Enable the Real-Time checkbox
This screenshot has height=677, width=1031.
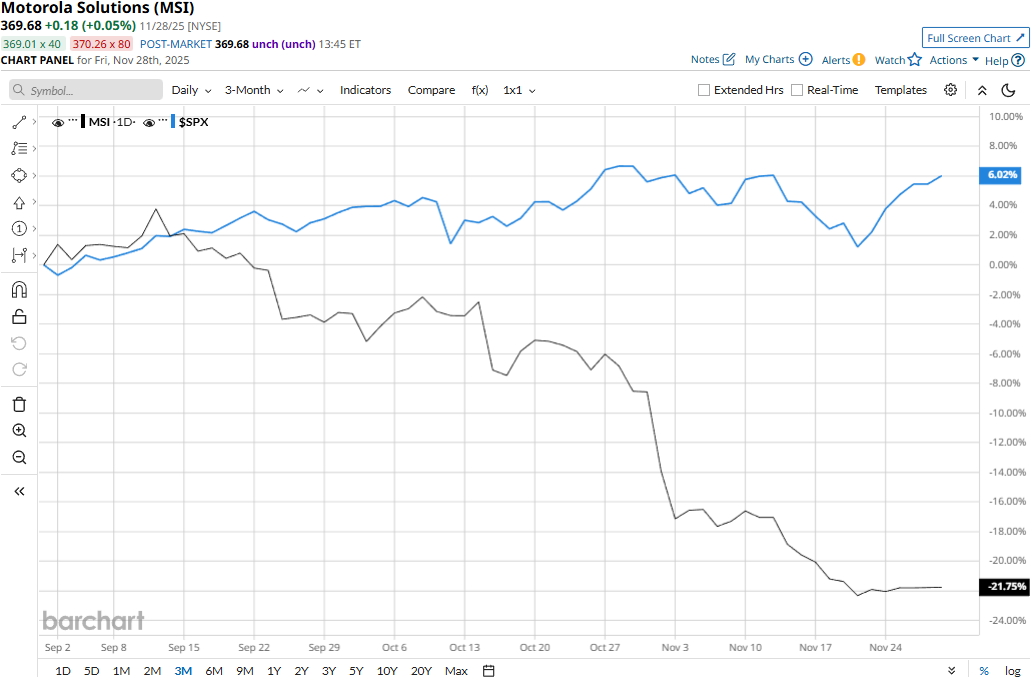(x=797, y=90)
